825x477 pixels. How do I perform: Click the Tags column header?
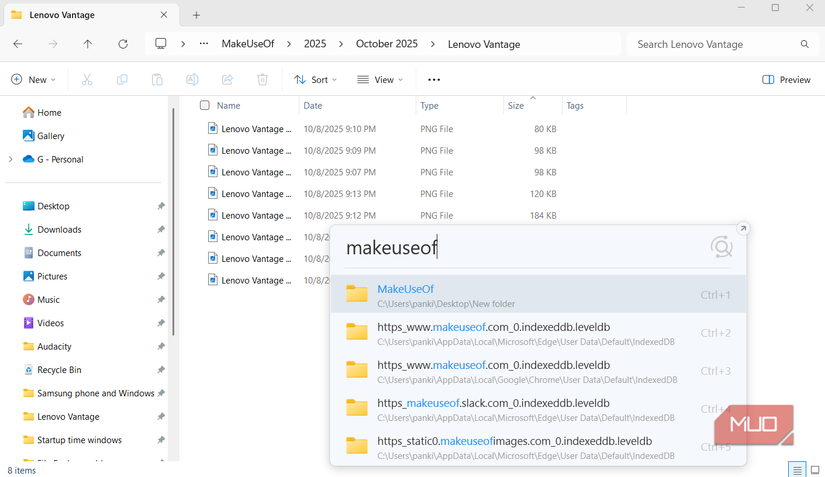pyautogui.click(x=575, y=106)
